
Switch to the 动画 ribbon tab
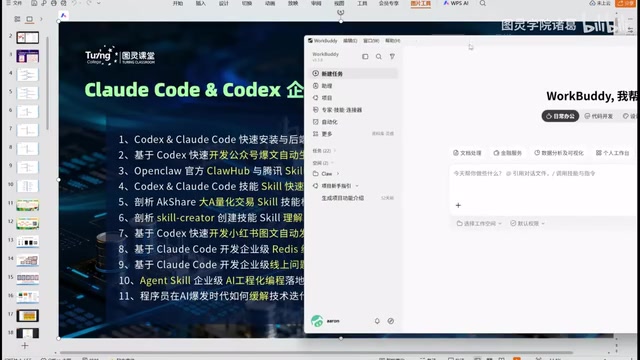tap(270, 3)
